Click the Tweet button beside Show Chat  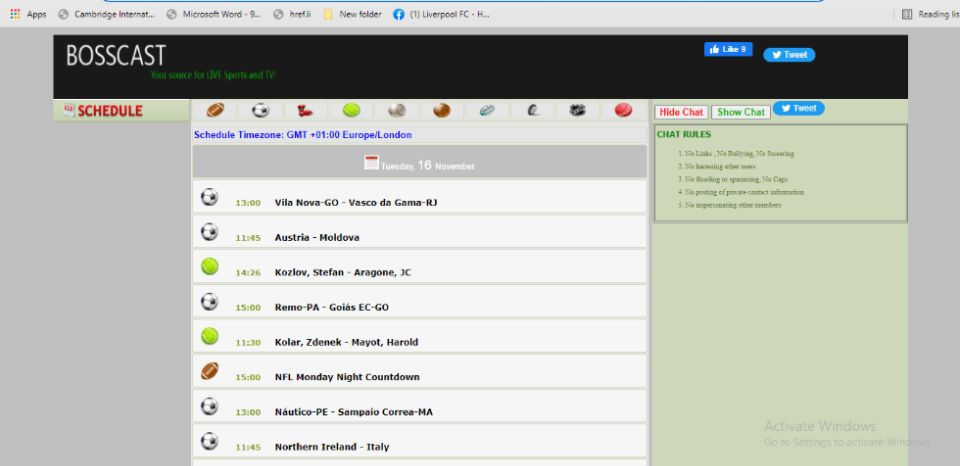pos(798,108)
